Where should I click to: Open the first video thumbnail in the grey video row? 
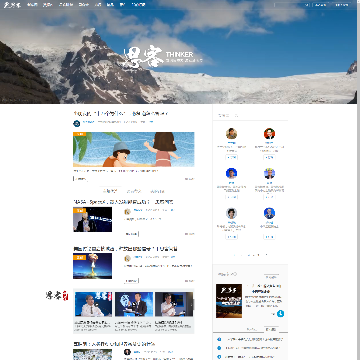click(x=93, y=304)
